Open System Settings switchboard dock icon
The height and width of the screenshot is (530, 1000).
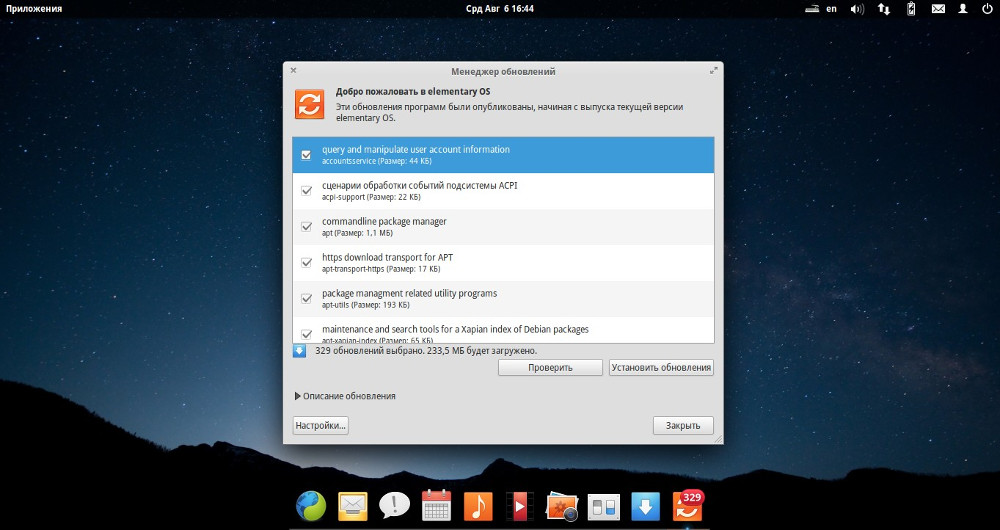click(x=603, y=508)
